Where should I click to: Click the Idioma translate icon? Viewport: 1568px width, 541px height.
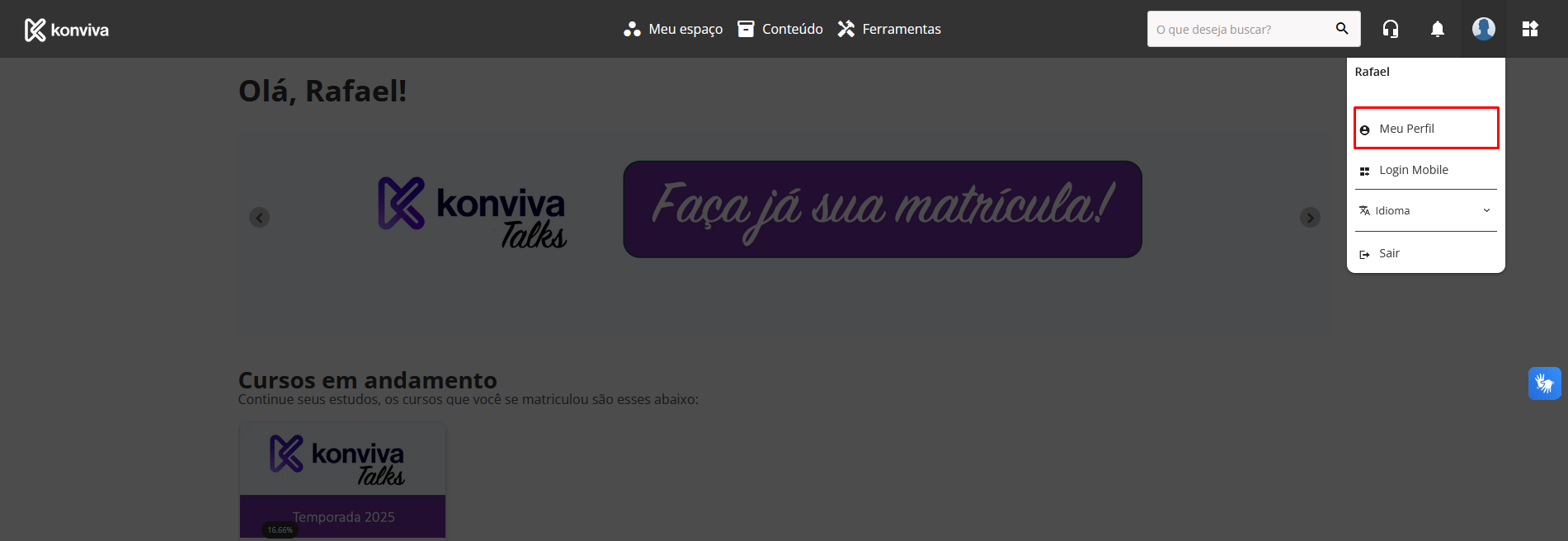click(1364, 211)
